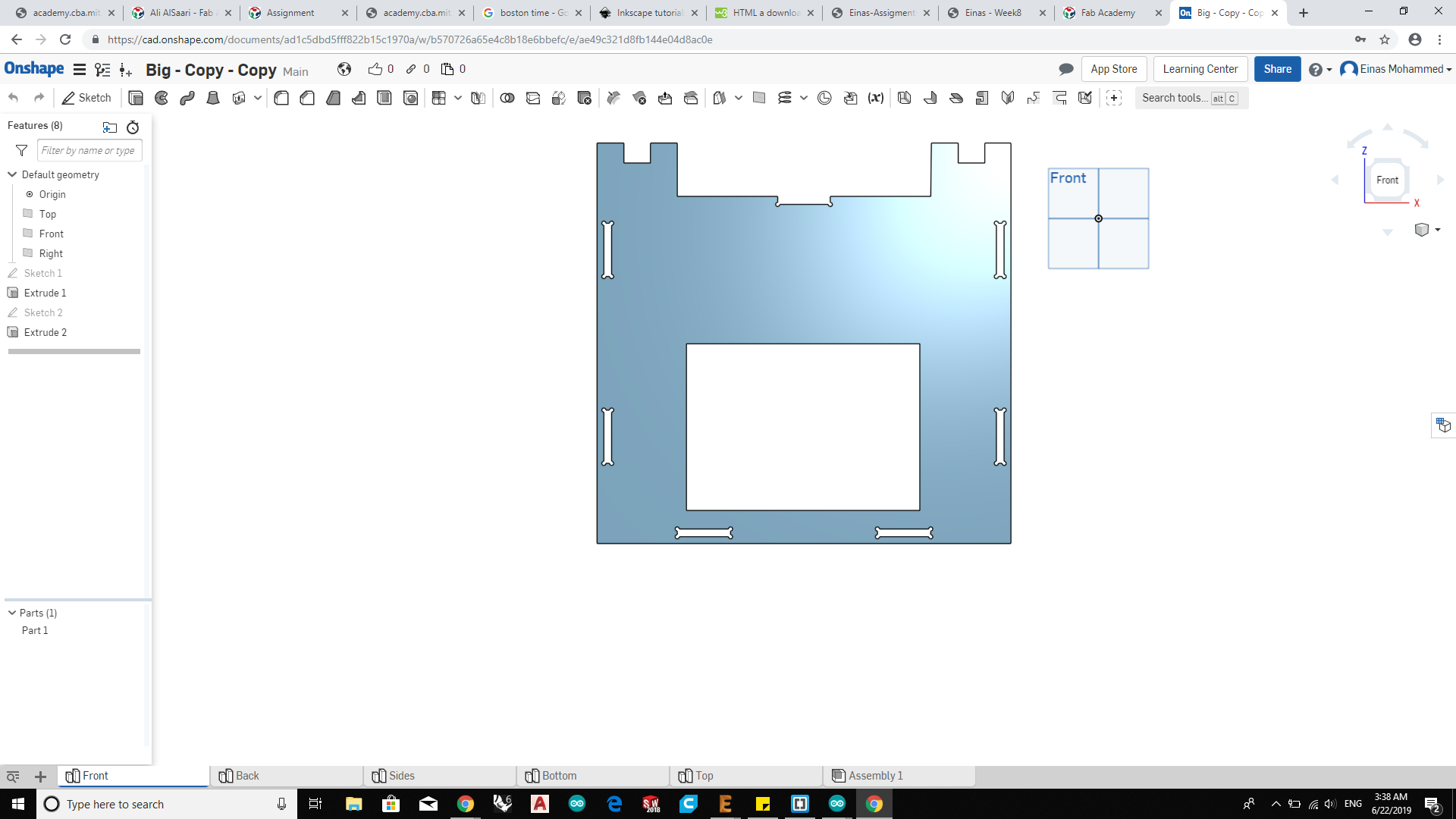
Task: Click the Filter by name or type field
Action: coord(89,150)
